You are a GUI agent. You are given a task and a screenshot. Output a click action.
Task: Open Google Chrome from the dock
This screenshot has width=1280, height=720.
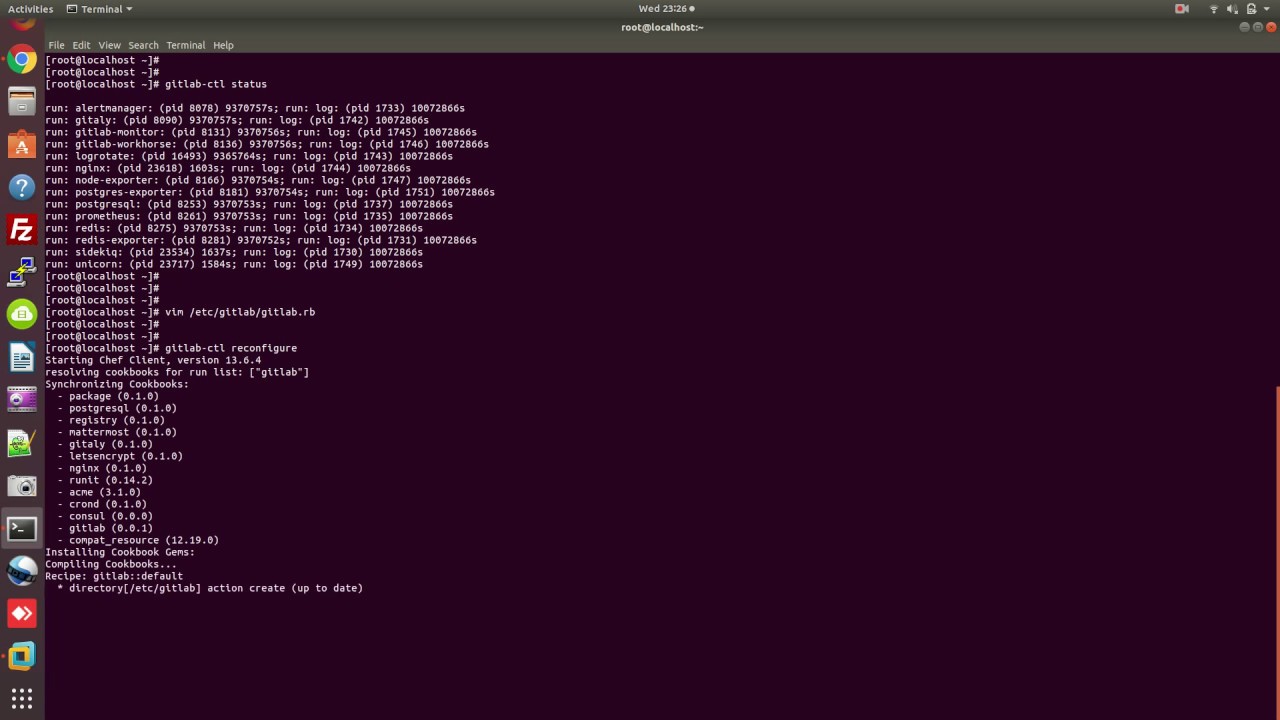pos(22,60)
